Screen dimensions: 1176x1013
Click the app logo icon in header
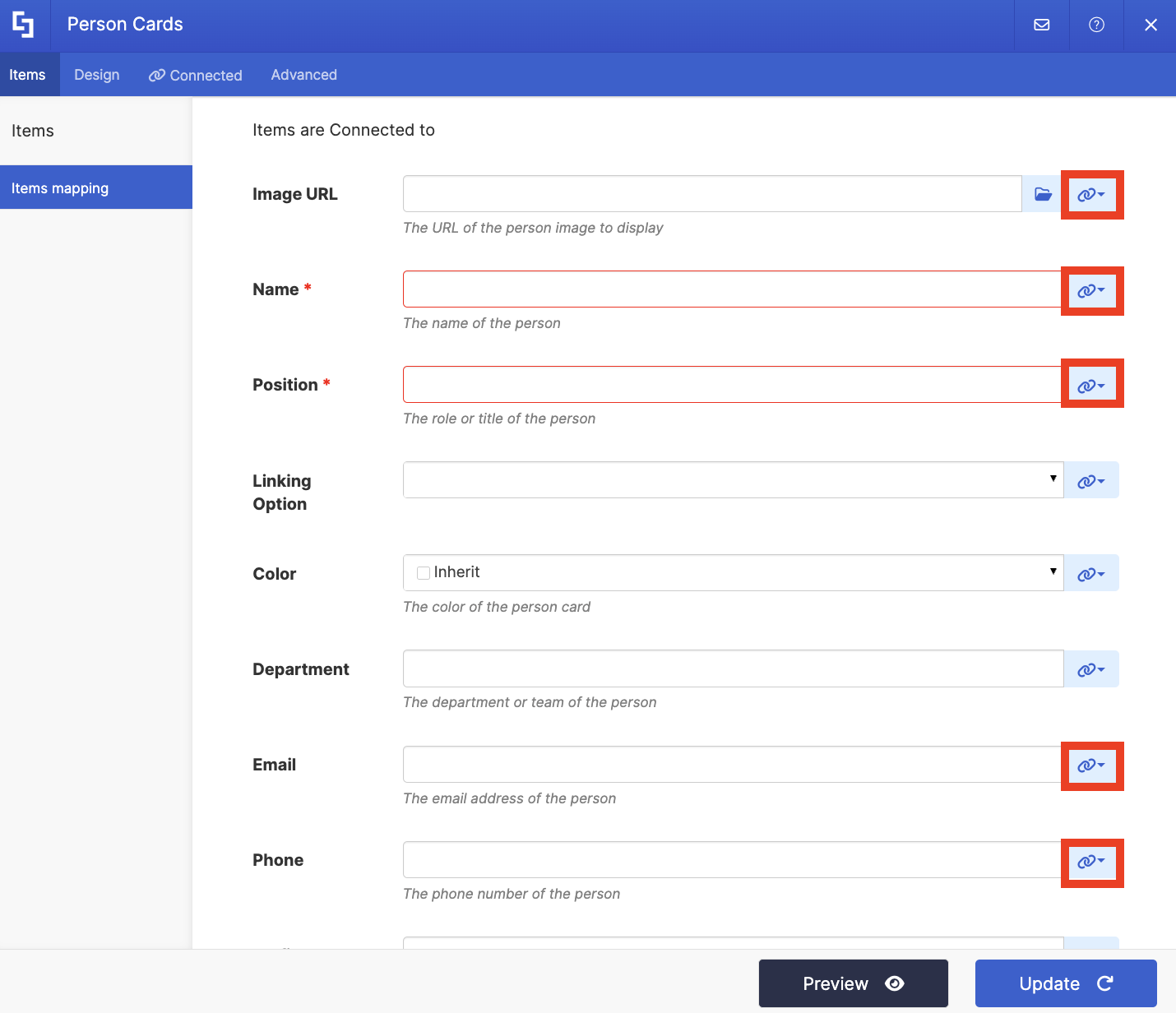click(x=24, y=25)
